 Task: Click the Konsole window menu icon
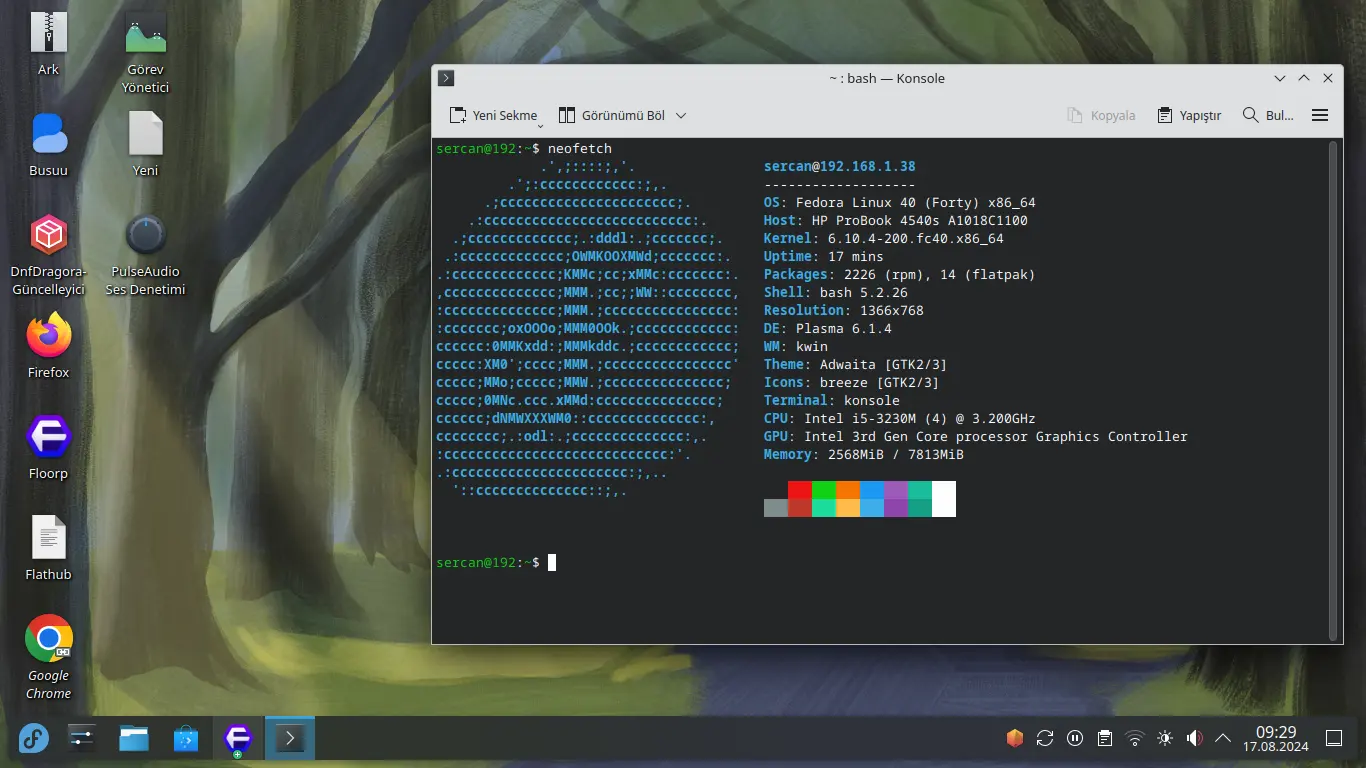(446, 78)
